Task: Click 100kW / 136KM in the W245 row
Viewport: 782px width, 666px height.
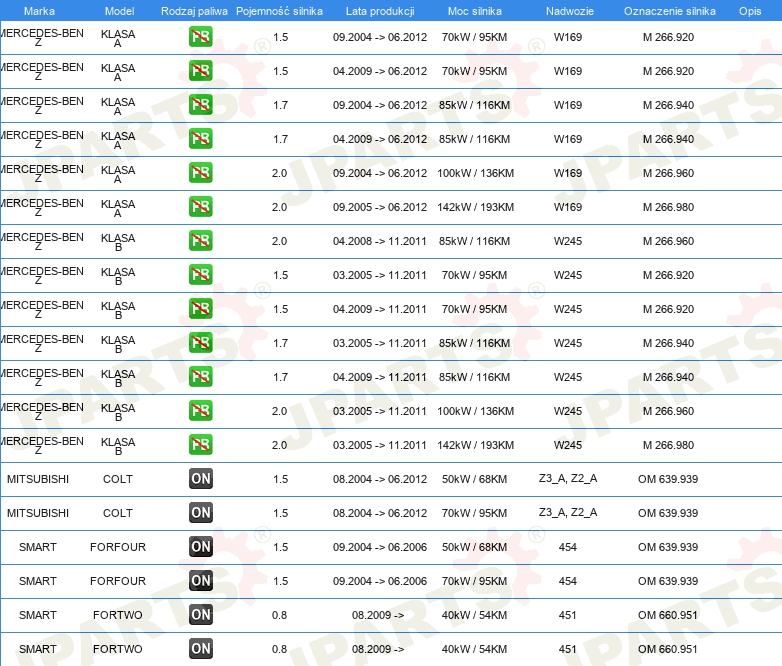Action: point(475,411)
